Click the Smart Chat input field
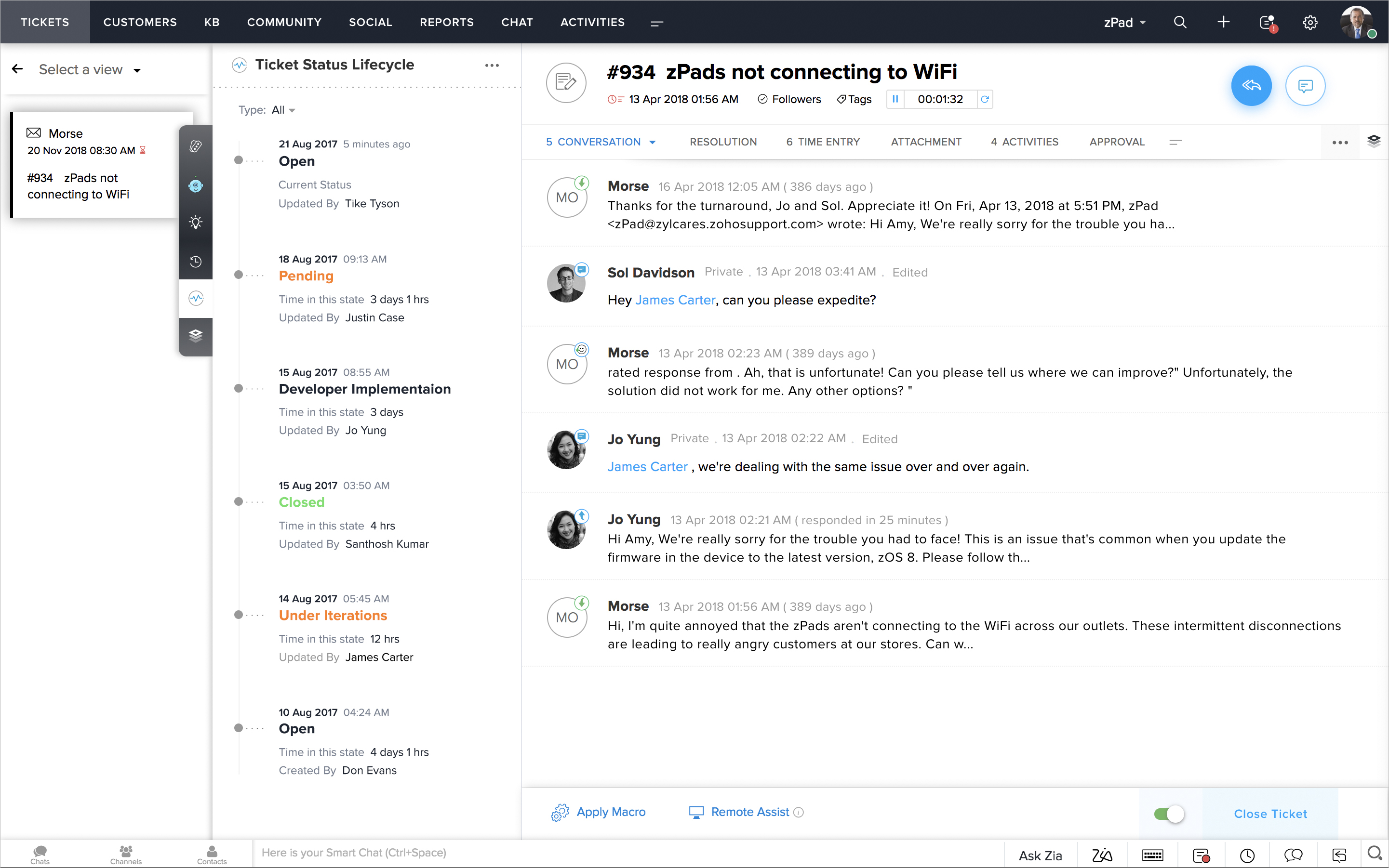 pyautogui.click(x=626, y=853)
